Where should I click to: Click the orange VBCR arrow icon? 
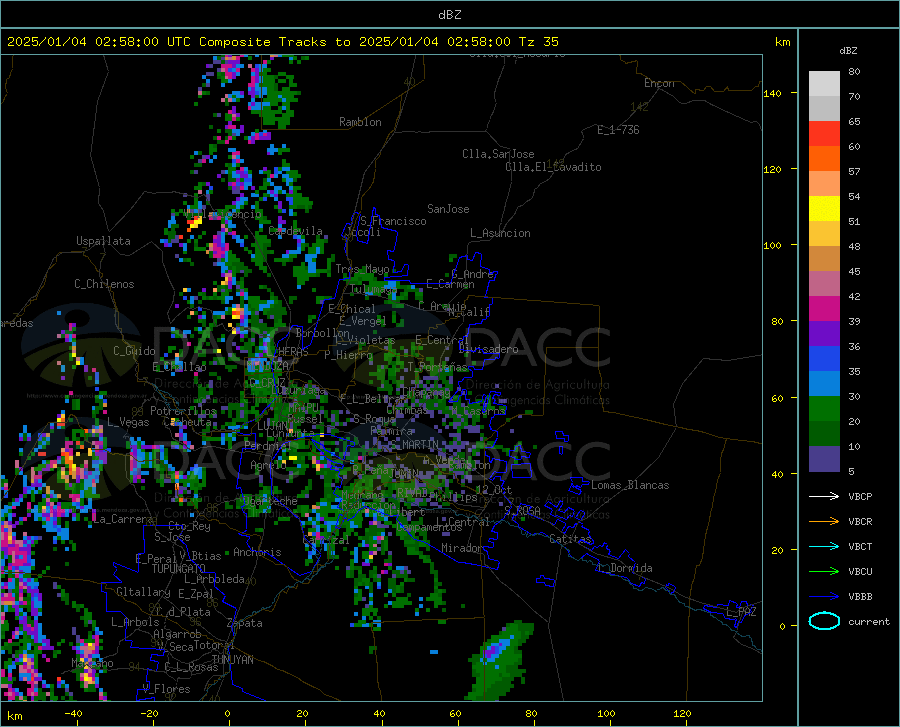pos(824,521)
